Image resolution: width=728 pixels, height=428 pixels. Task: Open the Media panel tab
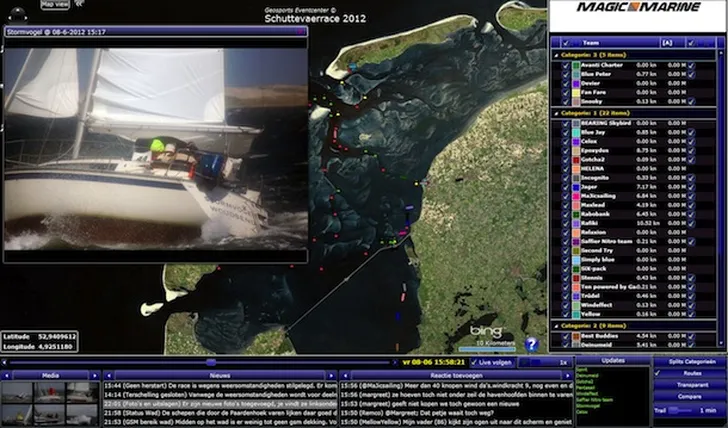click(x=50, y=375)
